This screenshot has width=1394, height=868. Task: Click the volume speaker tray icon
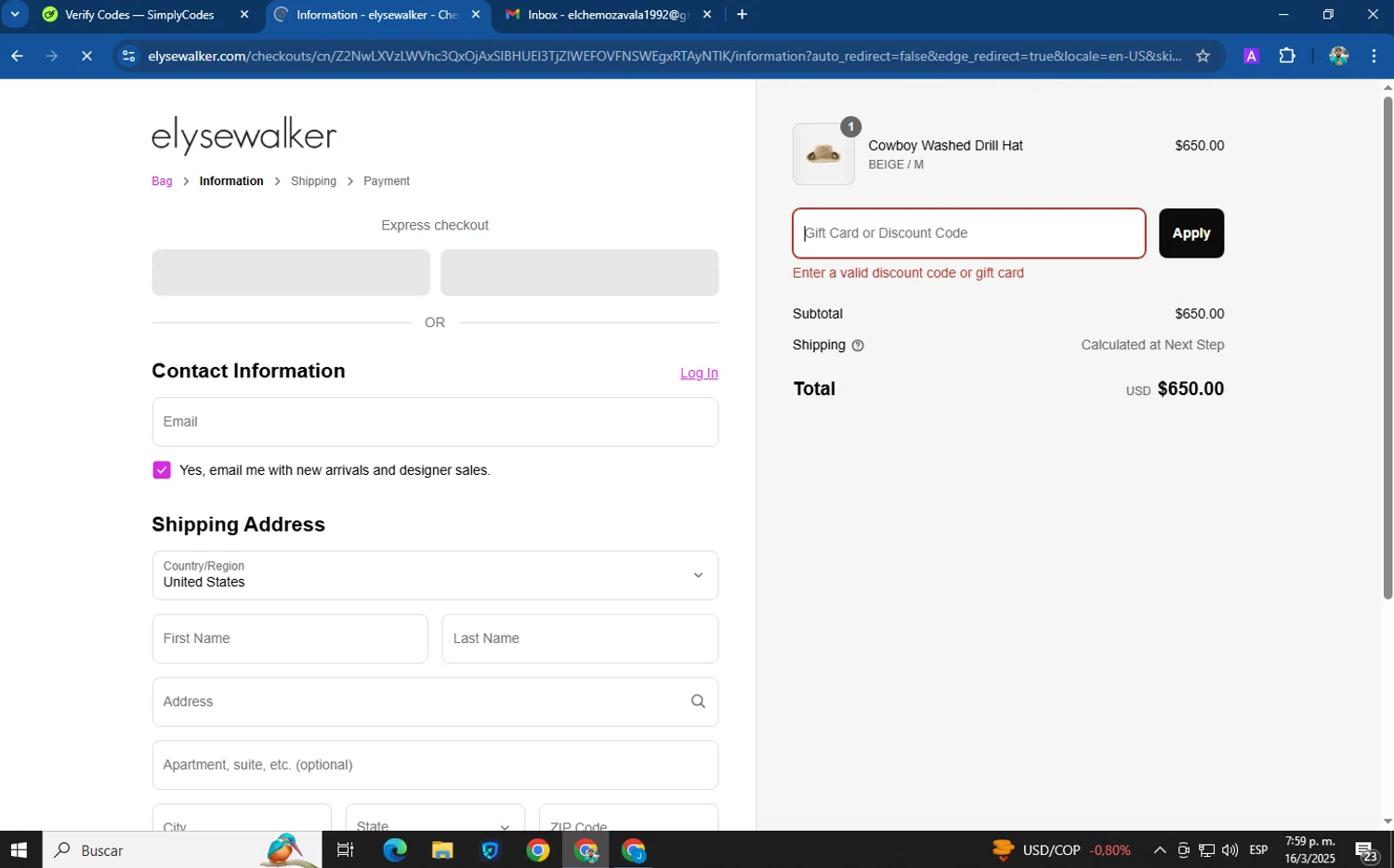(1230, 850)
